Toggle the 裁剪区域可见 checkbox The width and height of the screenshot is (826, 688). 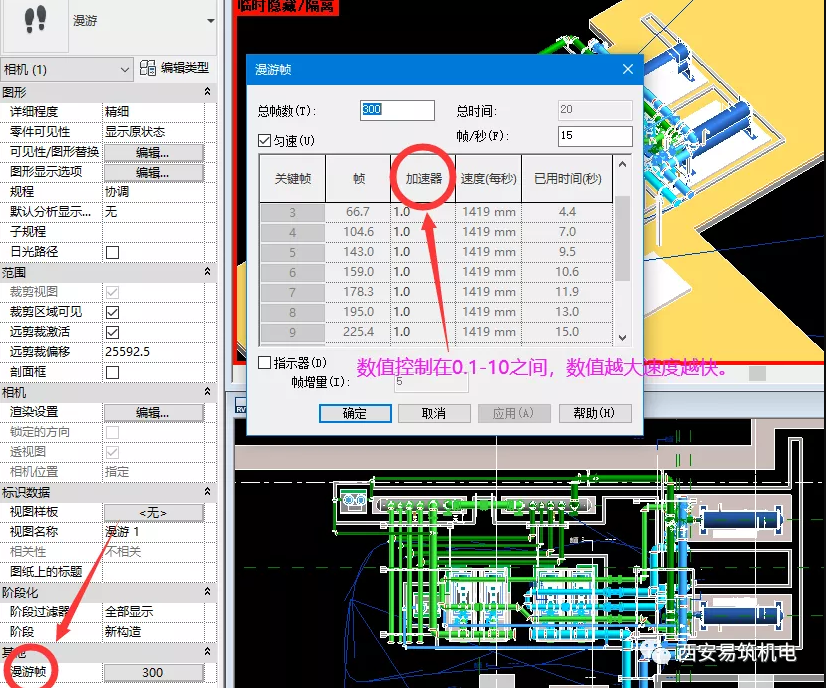coord(112,312)
